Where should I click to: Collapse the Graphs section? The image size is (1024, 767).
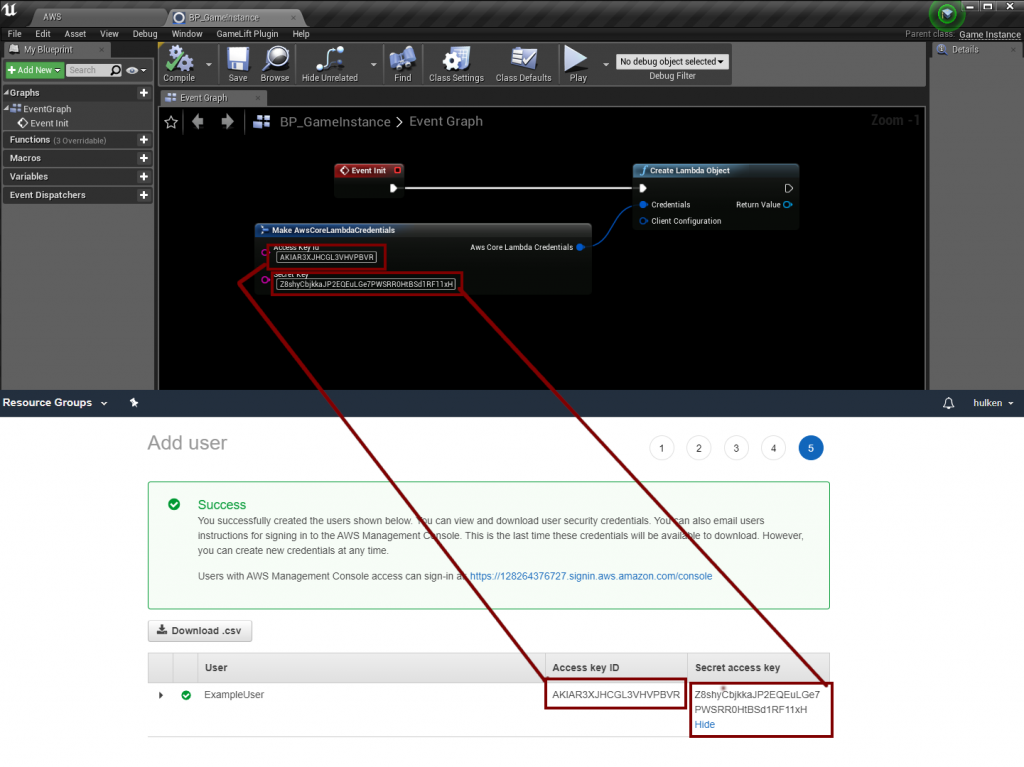click(x=7, y=93)
